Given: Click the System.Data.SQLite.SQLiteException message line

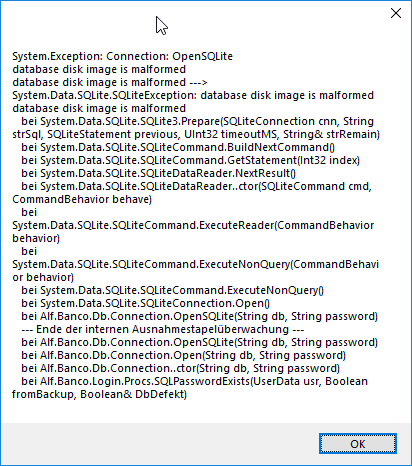Looking at the screenshot, I should 193,95.
